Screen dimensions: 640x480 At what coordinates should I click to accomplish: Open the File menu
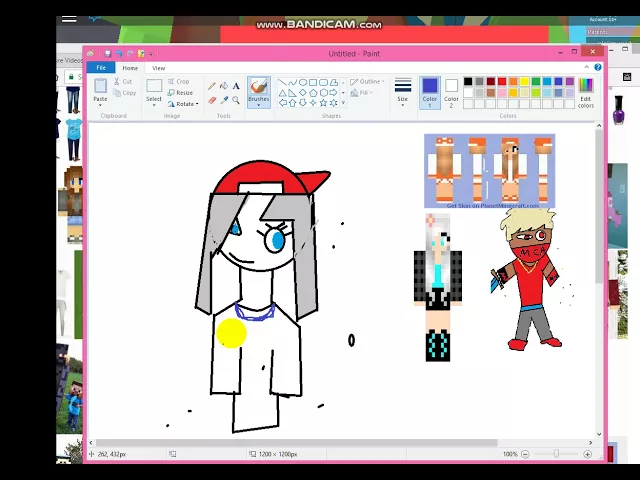(x=101, y=68)
